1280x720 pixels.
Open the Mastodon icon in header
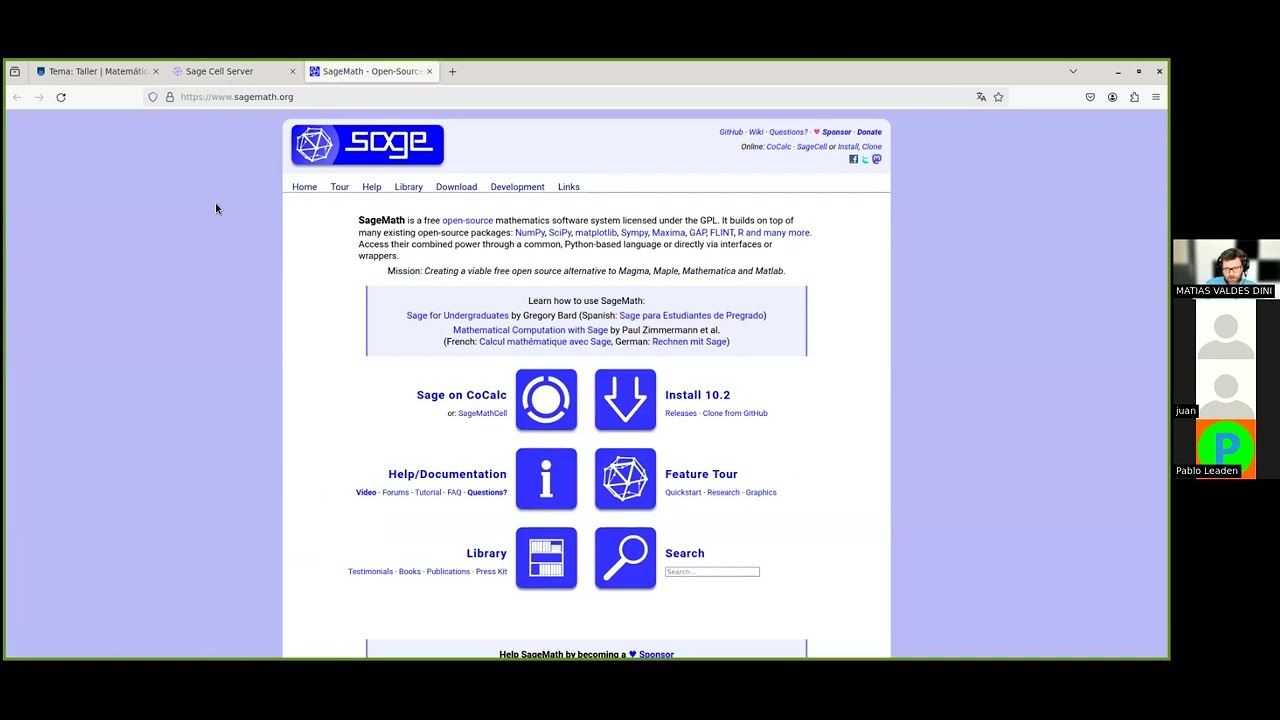click(x=877, y=159)
